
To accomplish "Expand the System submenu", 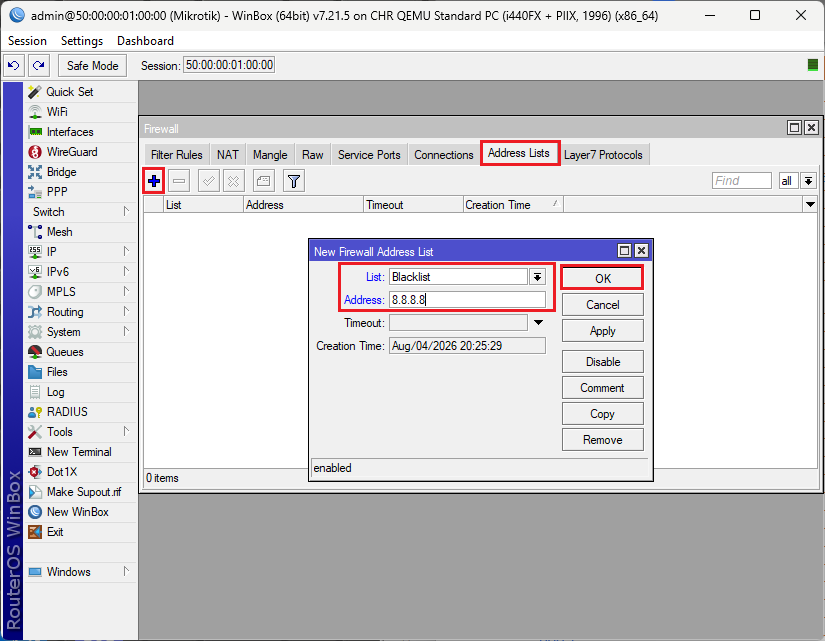I will click(82, 332).
